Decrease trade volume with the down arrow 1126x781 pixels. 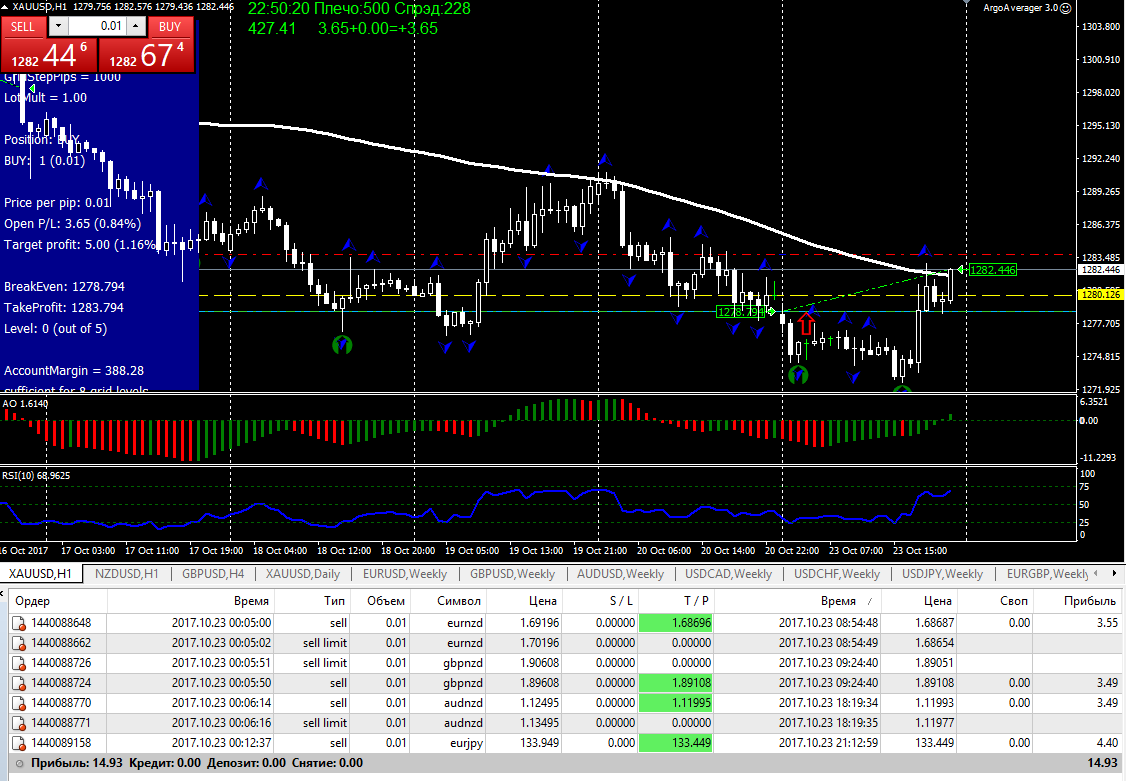58,27
